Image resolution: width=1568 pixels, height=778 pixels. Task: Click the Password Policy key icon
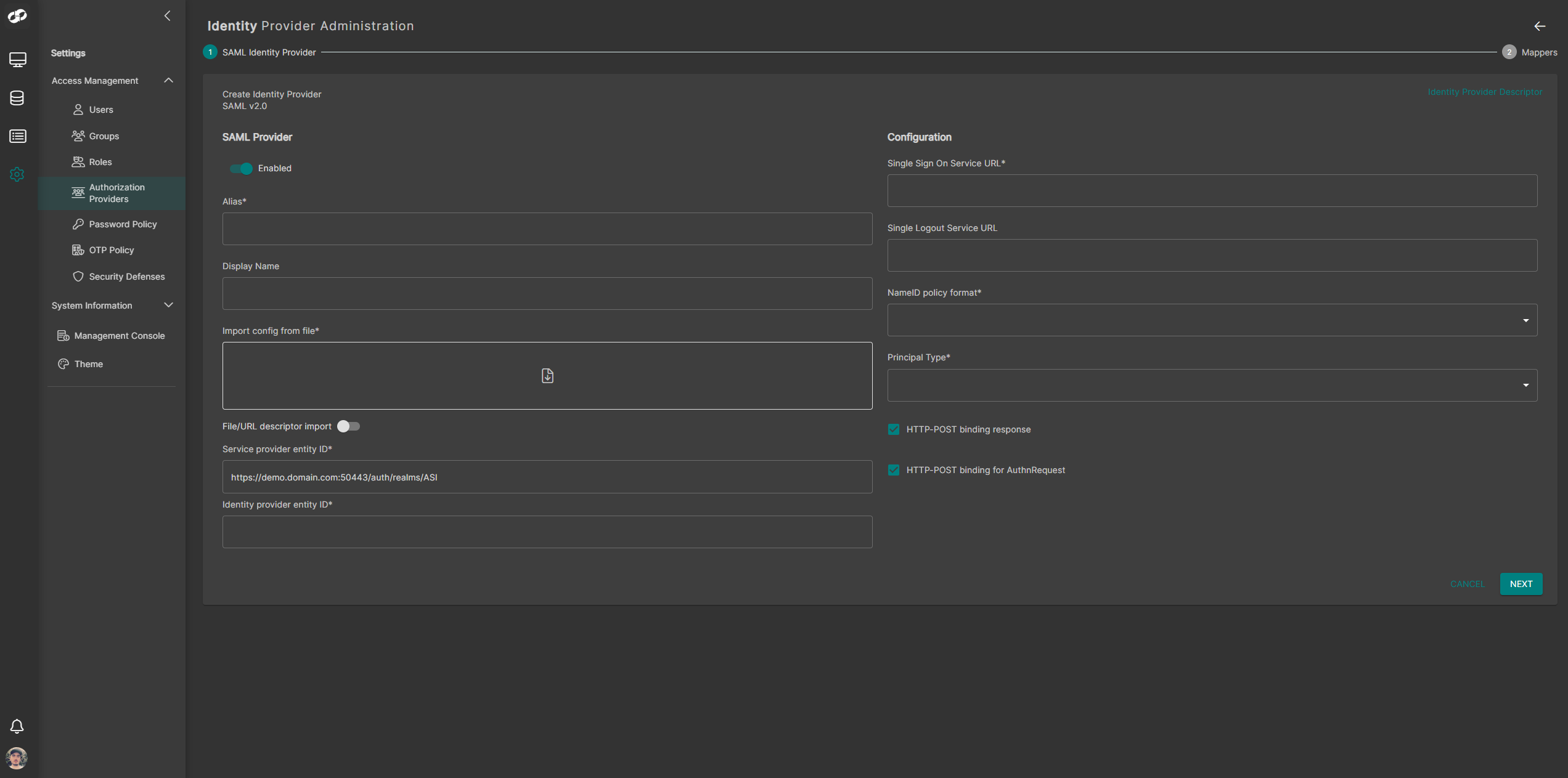pyautogui.click(x=78, y=224)
